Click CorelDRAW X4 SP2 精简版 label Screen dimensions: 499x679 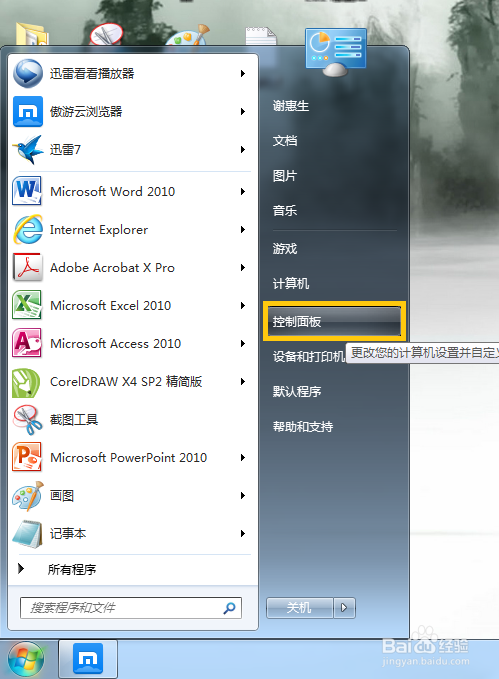(126, 382)
